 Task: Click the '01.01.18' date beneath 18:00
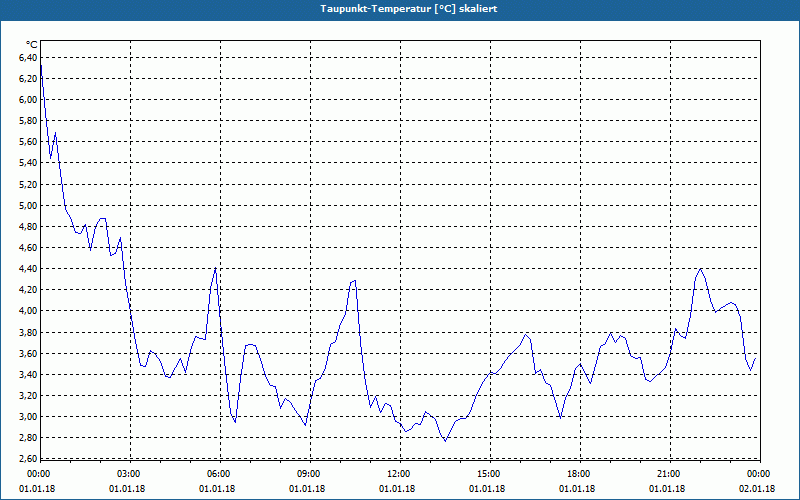577,489
